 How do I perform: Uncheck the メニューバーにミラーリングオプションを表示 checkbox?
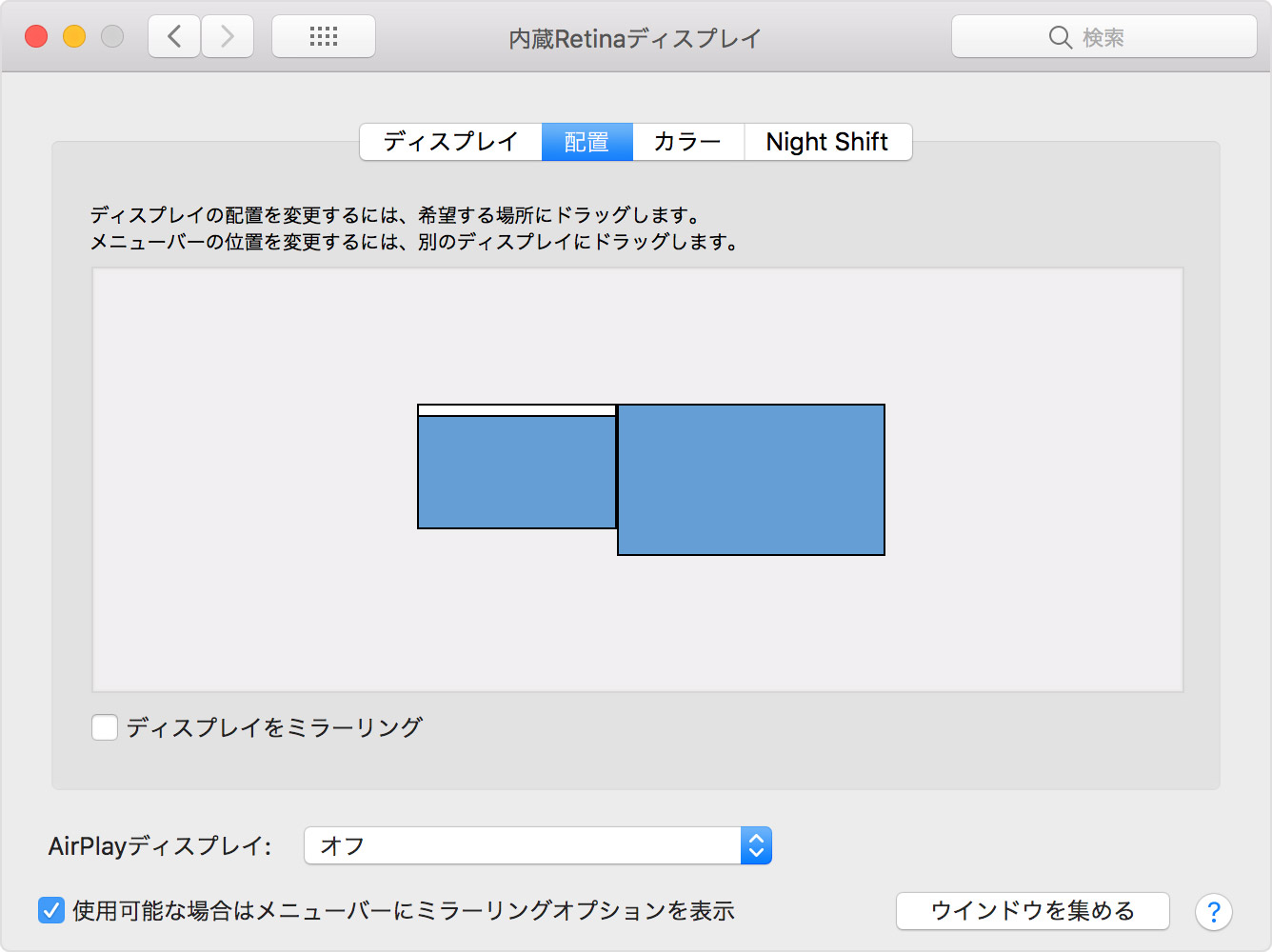coord(51,910)
